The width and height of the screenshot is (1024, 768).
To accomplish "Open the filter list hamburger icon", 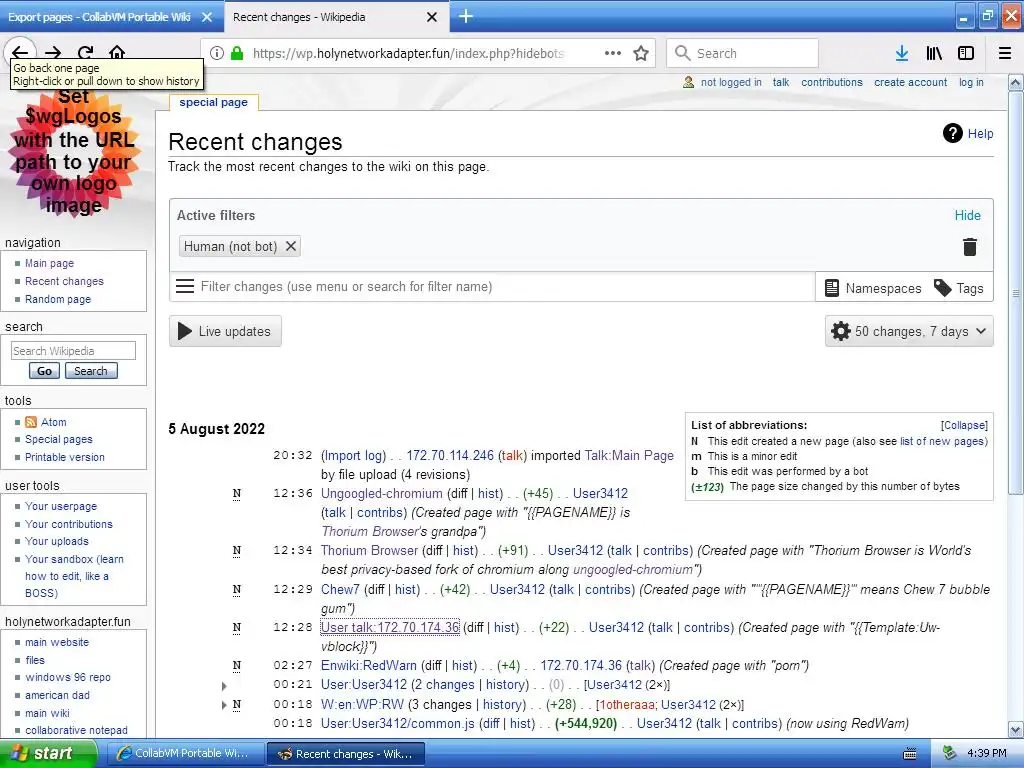I will pos(185,286).
